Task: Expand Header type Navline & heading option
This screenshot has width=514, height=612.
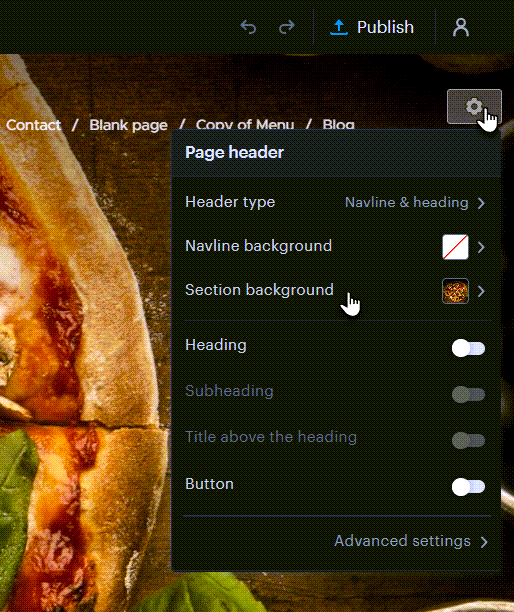Action: [x=414, y=202]
